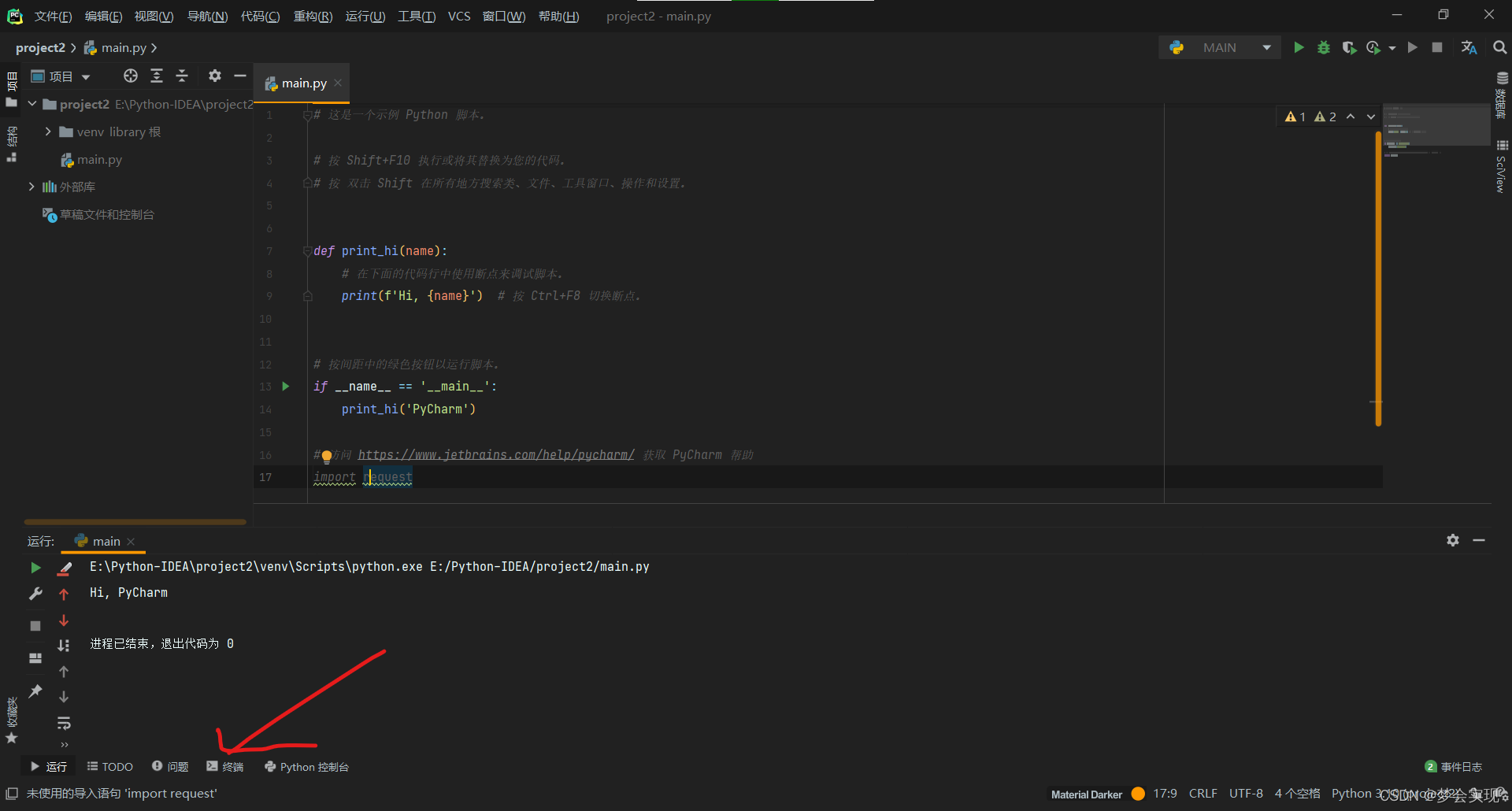Screen dimensions: 1512x811
Task: Open run panel settings gear
Action: click(1453, 540)
